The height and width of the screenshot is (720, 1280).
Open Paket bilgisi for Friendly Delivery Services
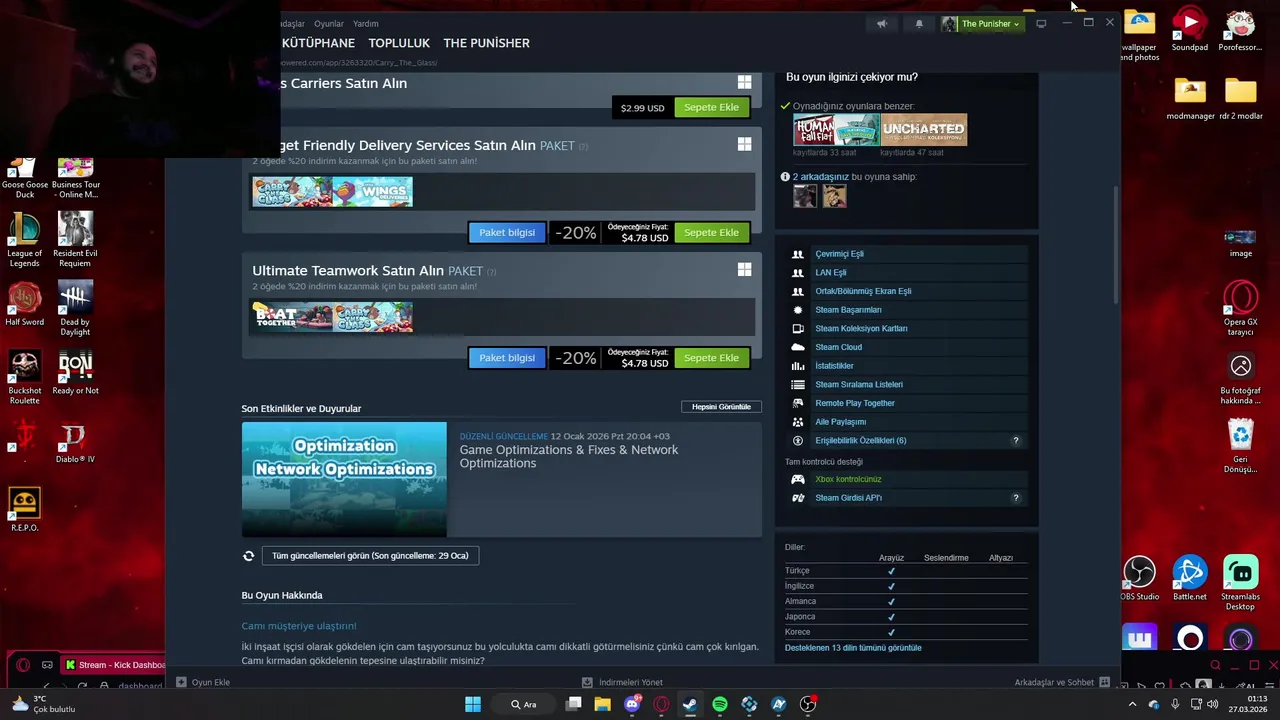coord(507,232)
